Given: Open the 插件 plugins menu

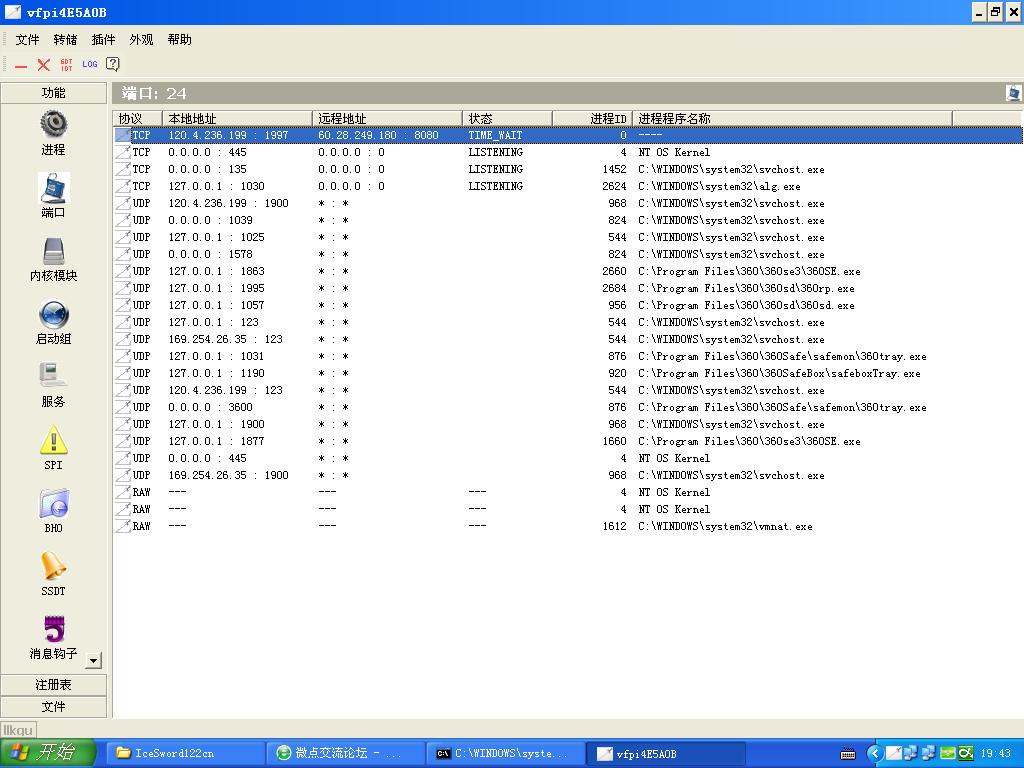Looking at the screenshot, I should tap(103, 40).
